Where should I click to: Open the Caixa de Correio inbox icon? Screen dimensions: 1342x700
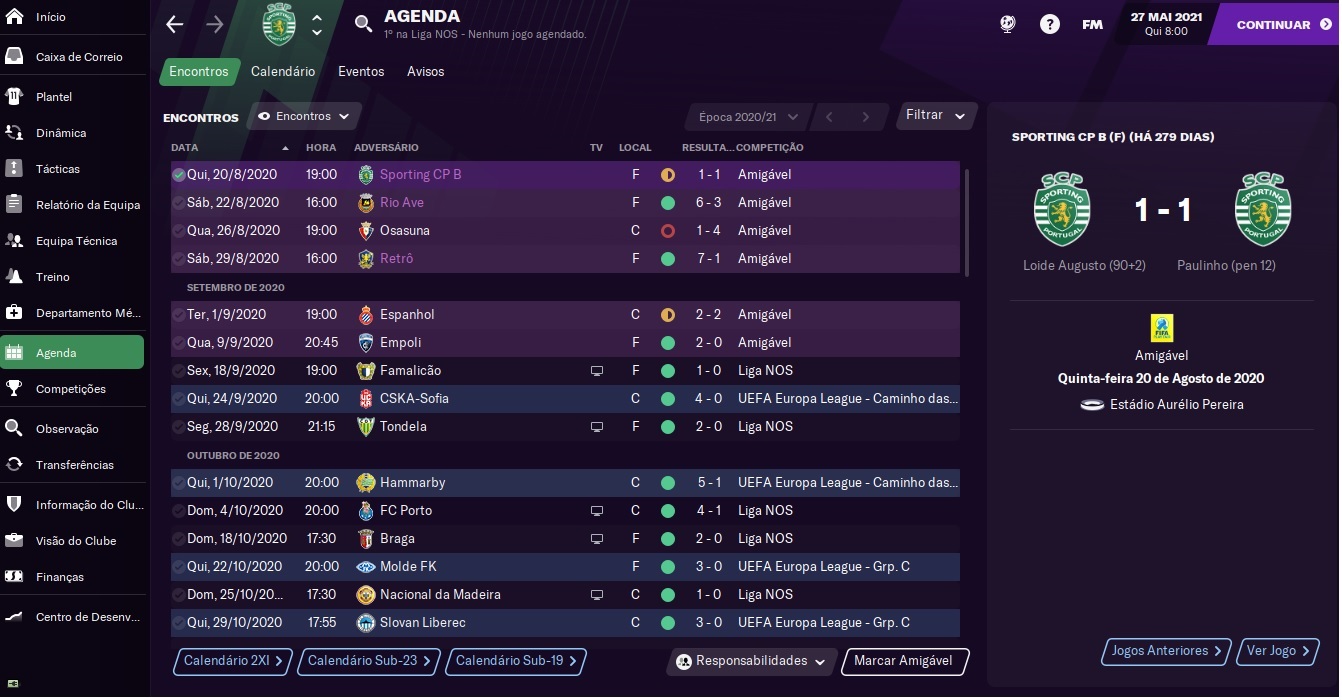(x=14, y=56)
